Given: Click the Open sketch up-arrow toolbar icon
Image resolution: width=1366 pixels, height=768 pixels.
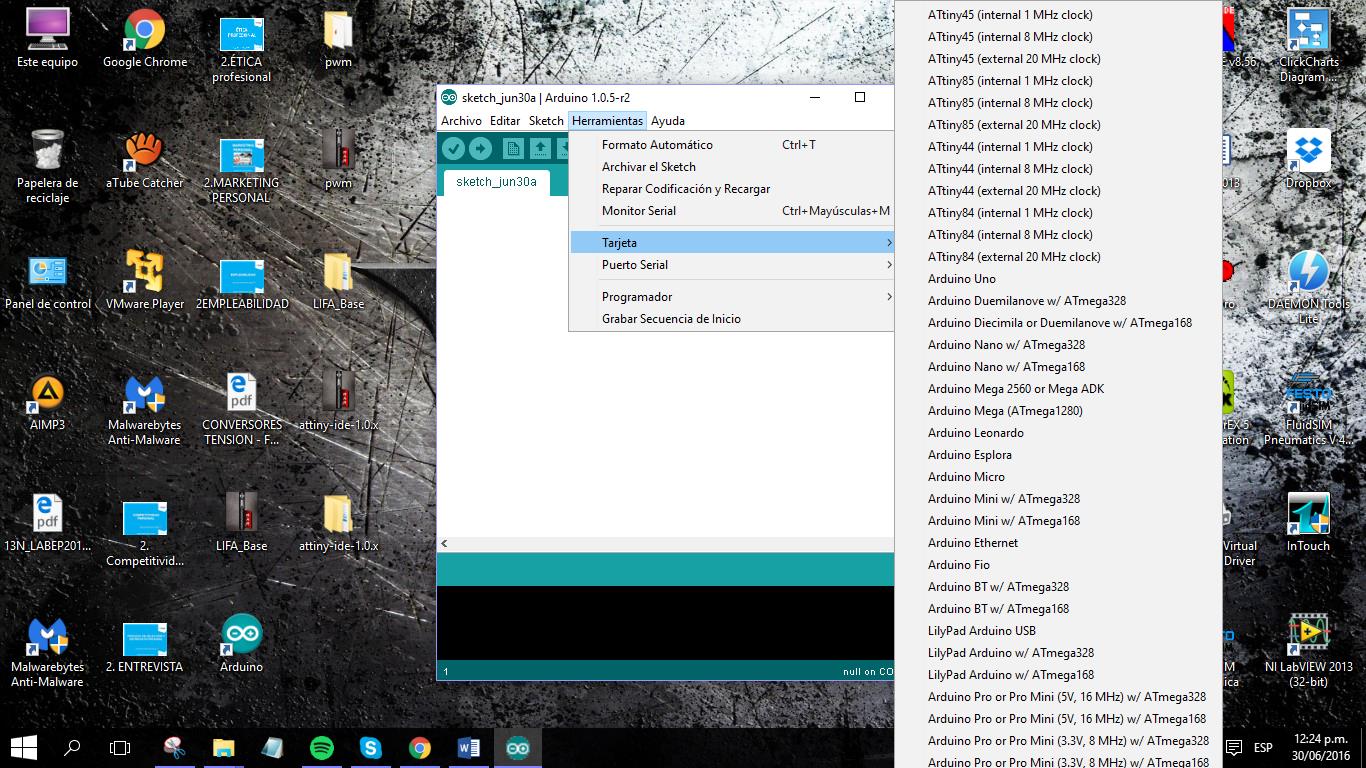Looking at the screenshot, I should tap(540, 148).
